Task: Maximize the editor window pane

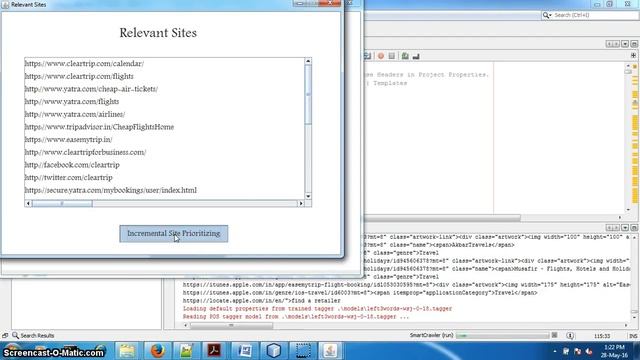Action: coord(634,44)
